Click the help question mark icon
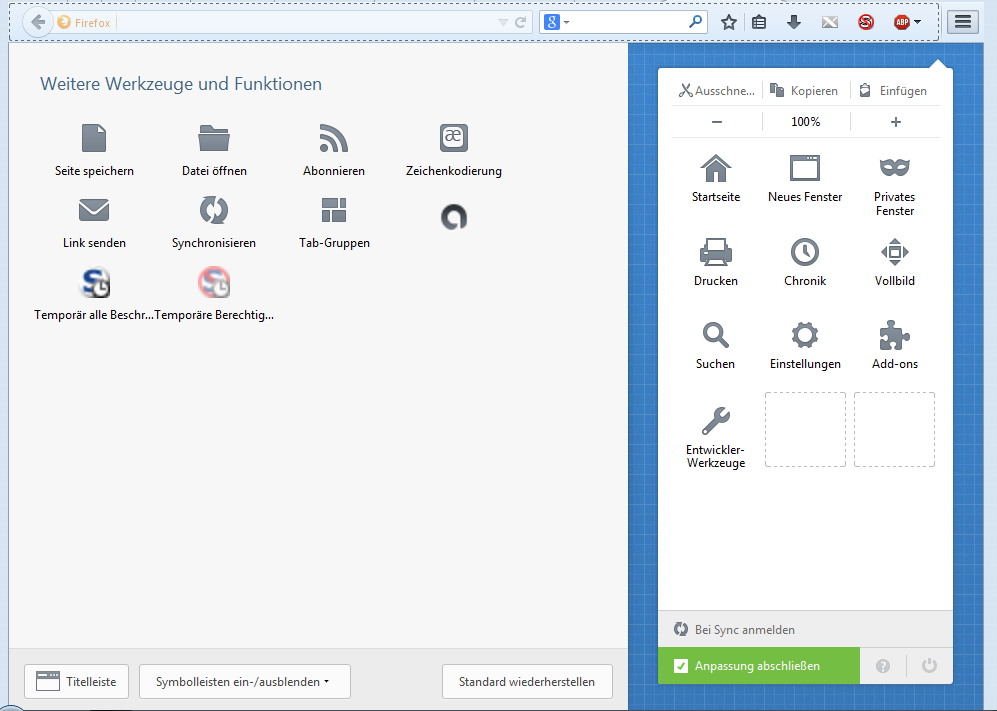The width and height of the screenshot is (997, 711). coord(883,666)
